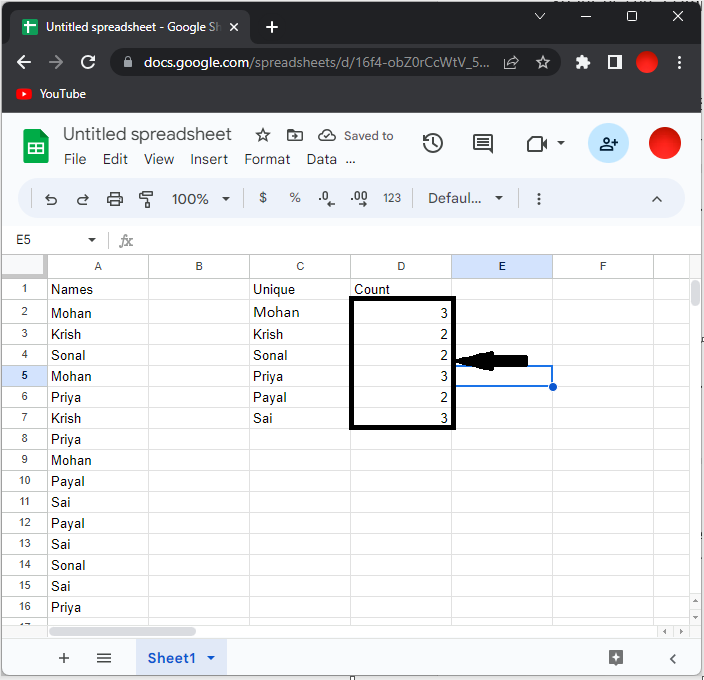Start a Meet call camera icon
Viewport: 704px width, 680px height.
537,144
